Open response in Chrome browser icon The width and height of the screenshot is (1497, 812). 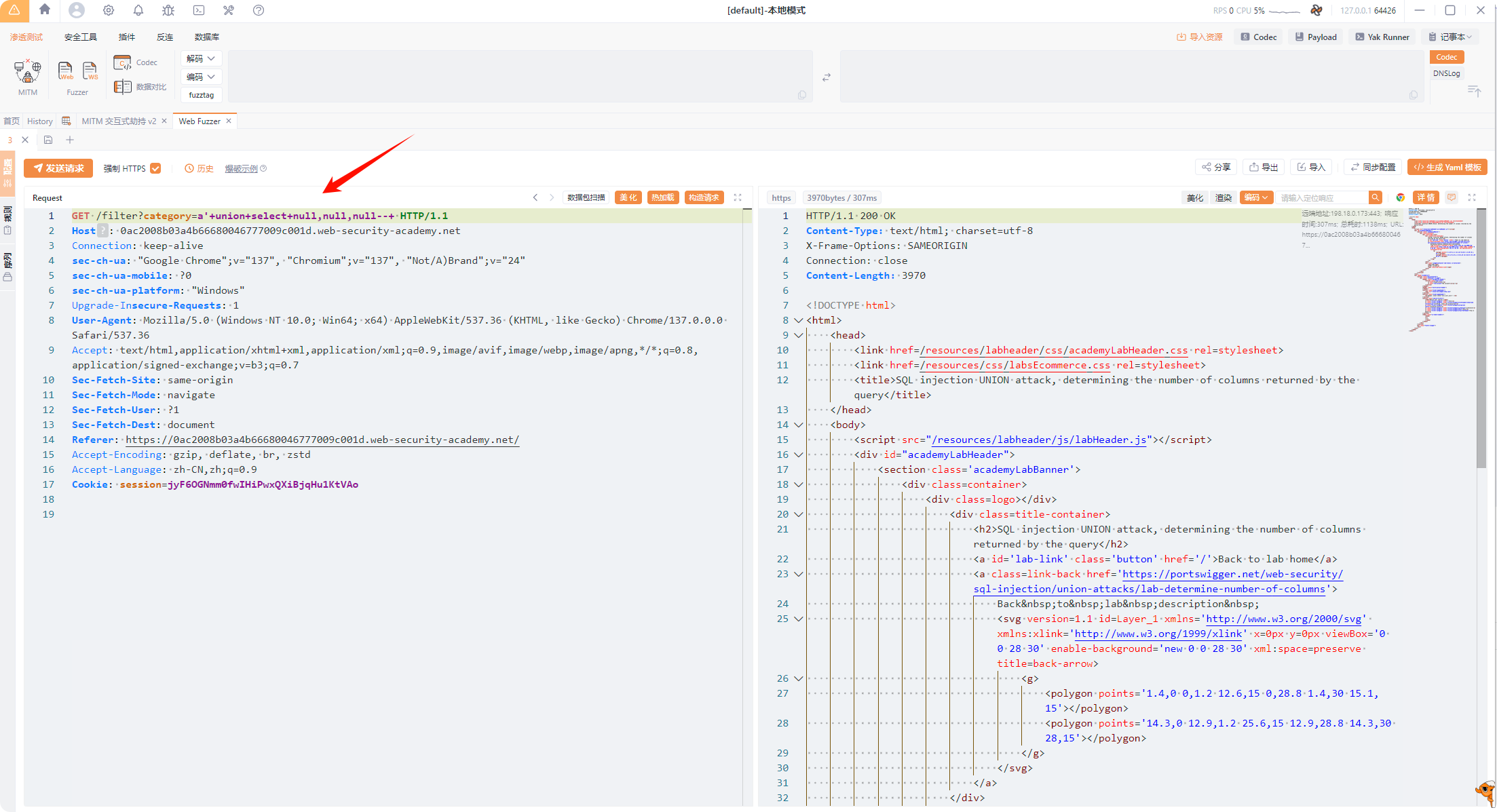tap(1400, 197)
